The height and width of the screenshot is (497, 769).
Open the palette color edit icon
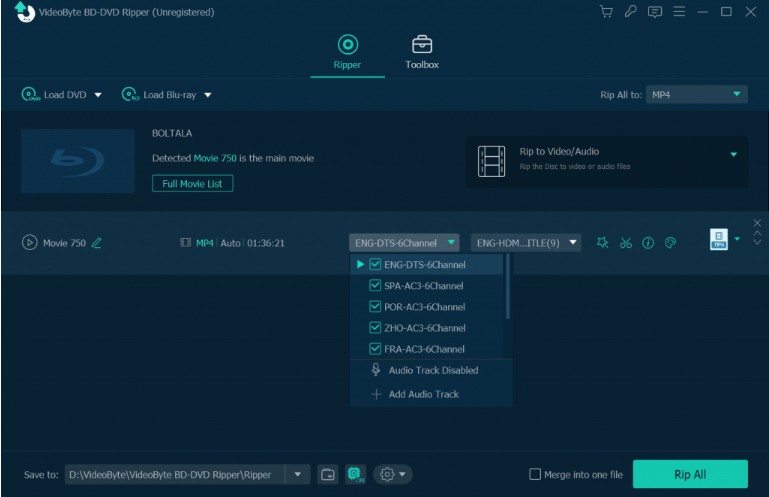tap(670, 242)
